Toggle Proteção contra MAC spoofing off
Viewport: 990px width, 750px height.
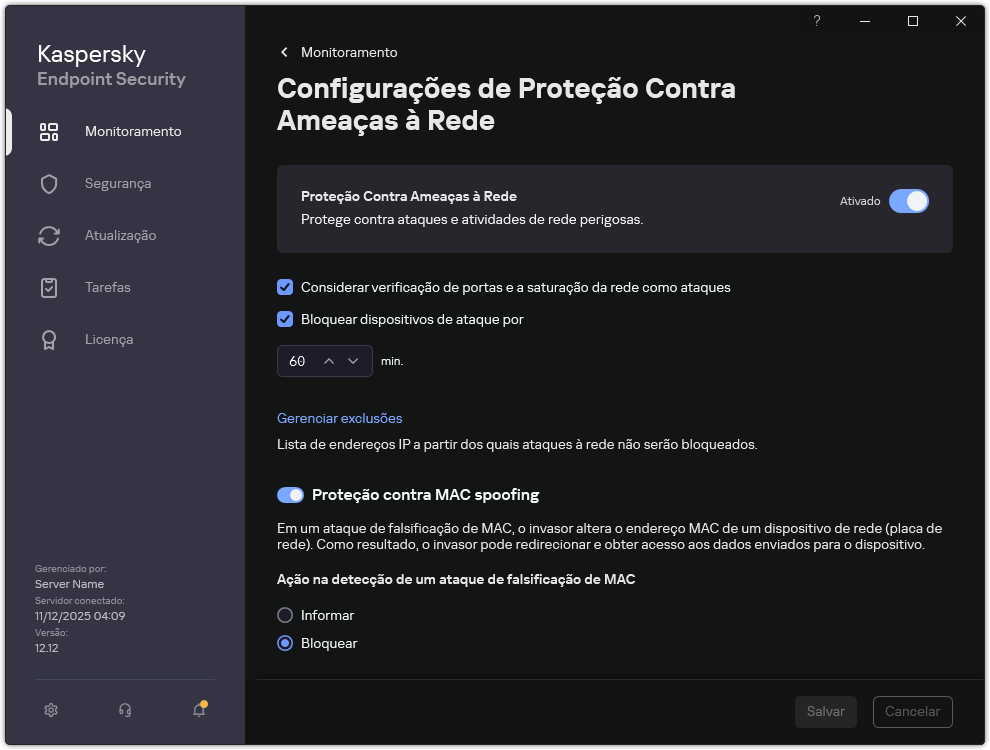click(x=290, y=495)
